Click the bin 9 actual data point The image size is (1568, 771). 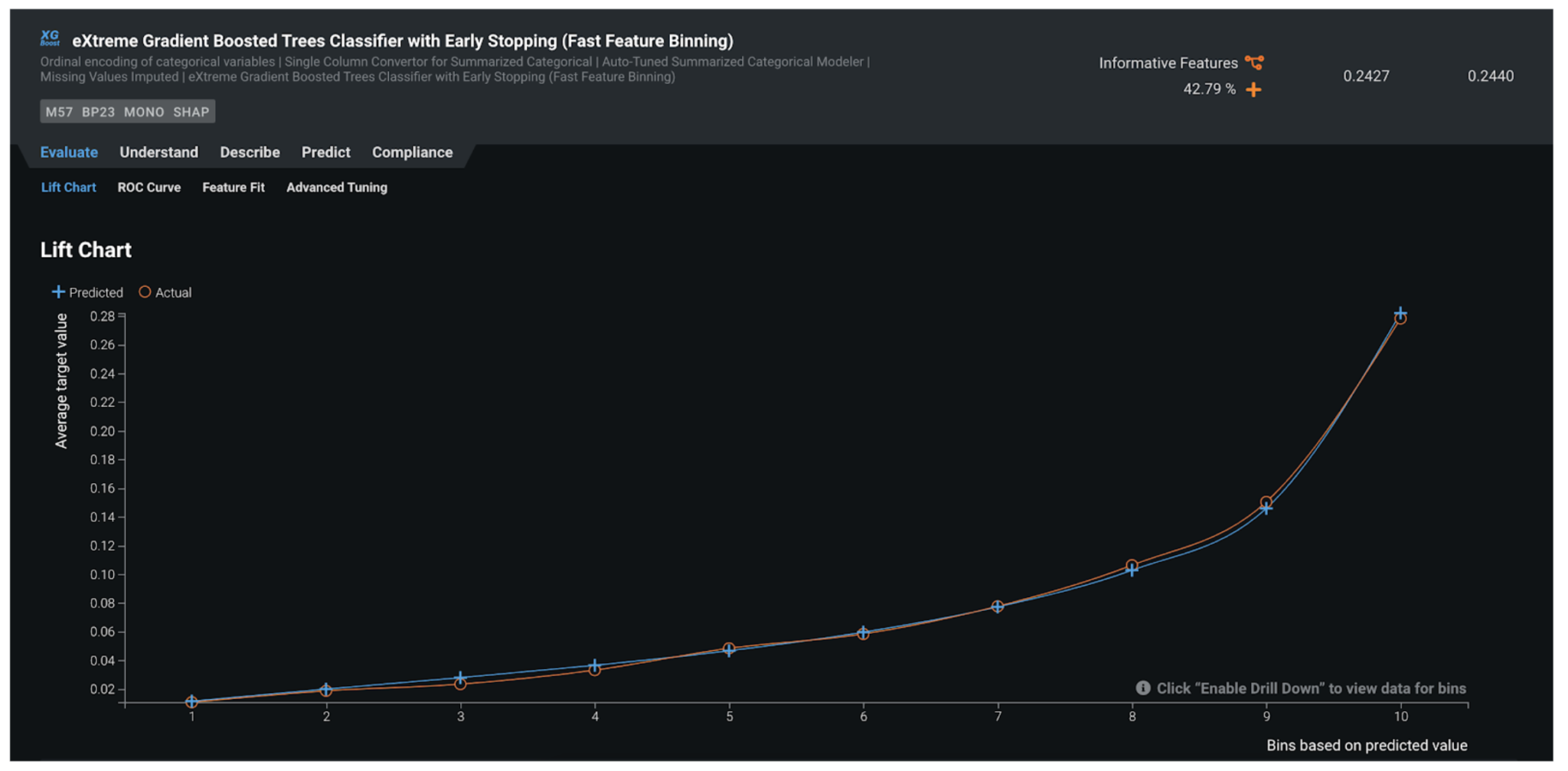tap(1266, 502)
